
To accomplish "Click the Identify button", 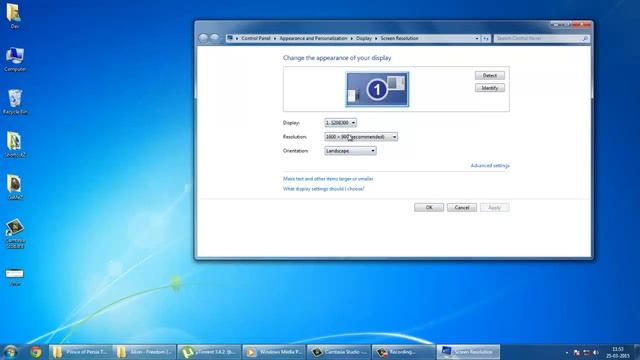I will [x=489, y=88].
